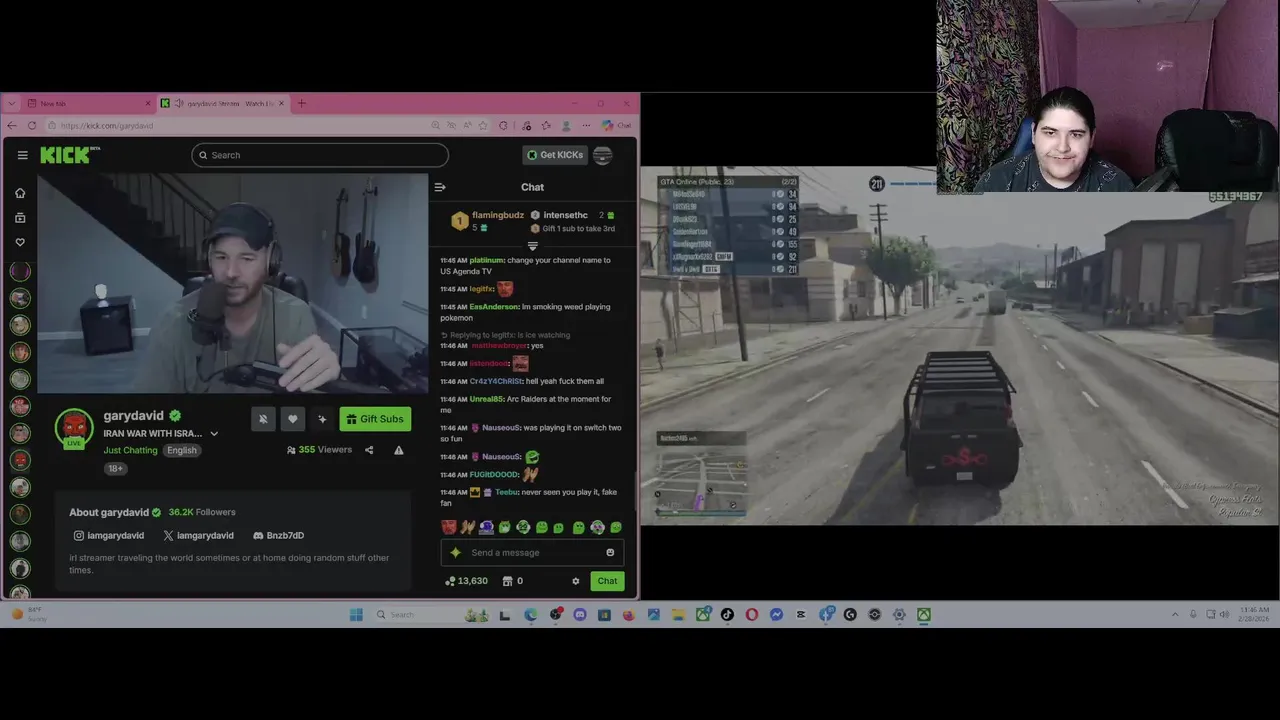Viewport: 1280px width, 720px height.
Task: Click the KICK logo
Action: (x=70, y=155)
